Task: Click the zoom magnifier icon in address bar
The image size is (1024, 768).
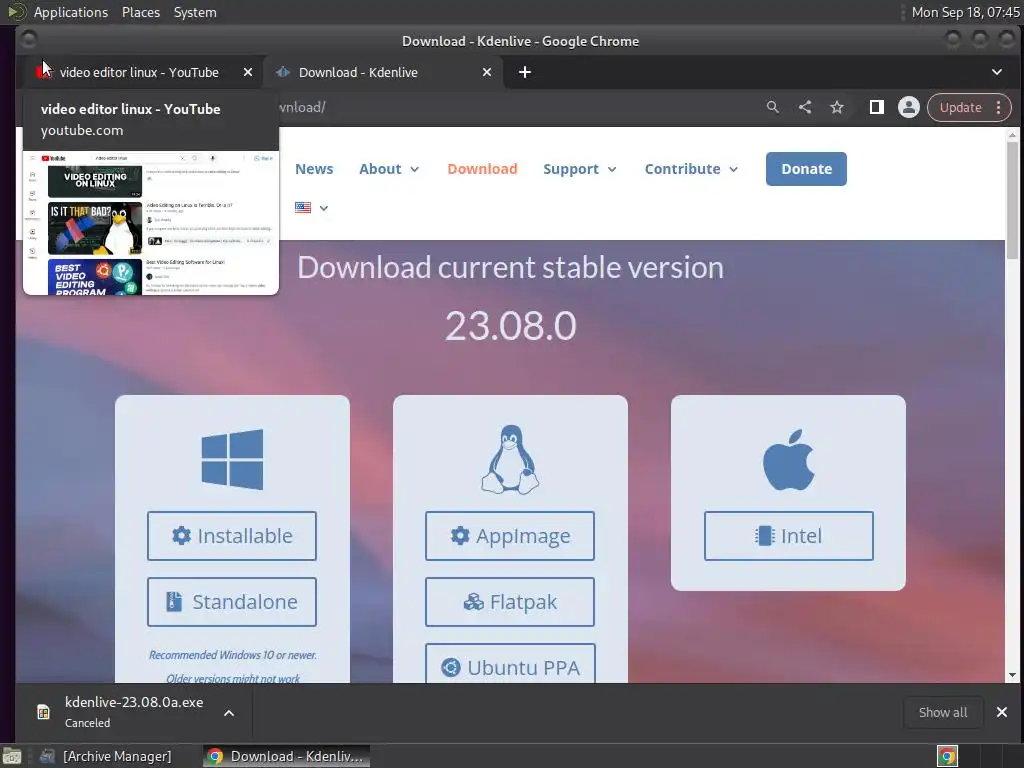Action: point(773,107)
